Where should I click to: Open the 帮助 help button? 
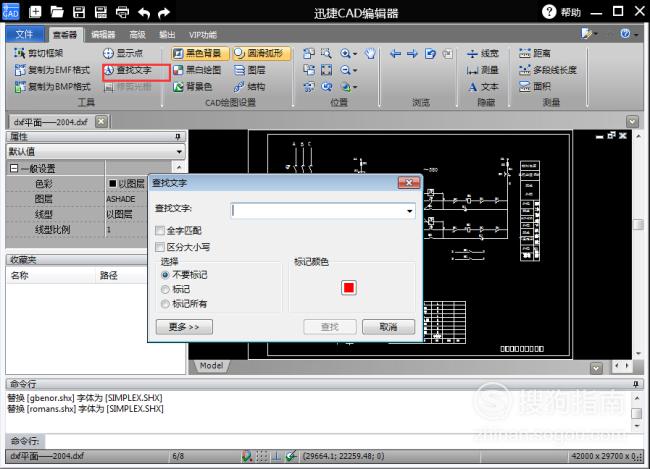[561, 12]
